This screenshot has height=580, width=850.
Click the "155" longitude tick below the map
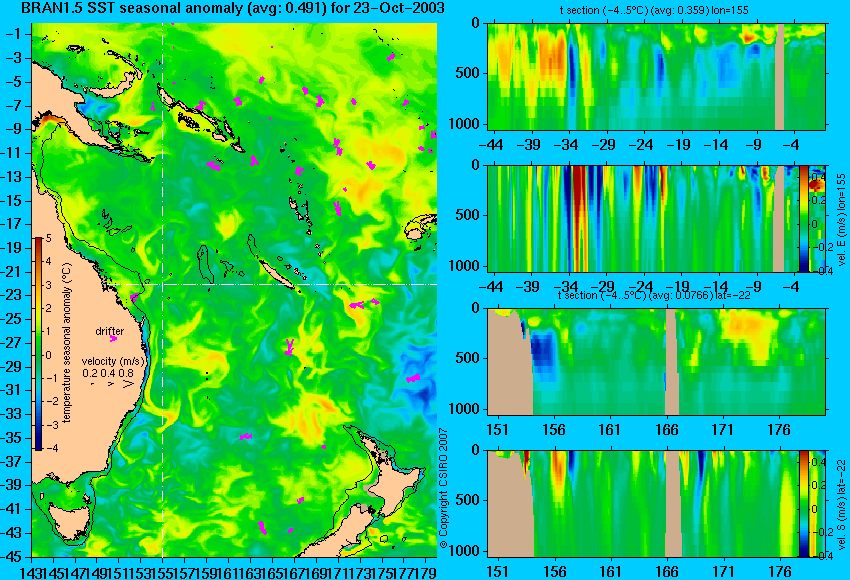coord(163,572)
